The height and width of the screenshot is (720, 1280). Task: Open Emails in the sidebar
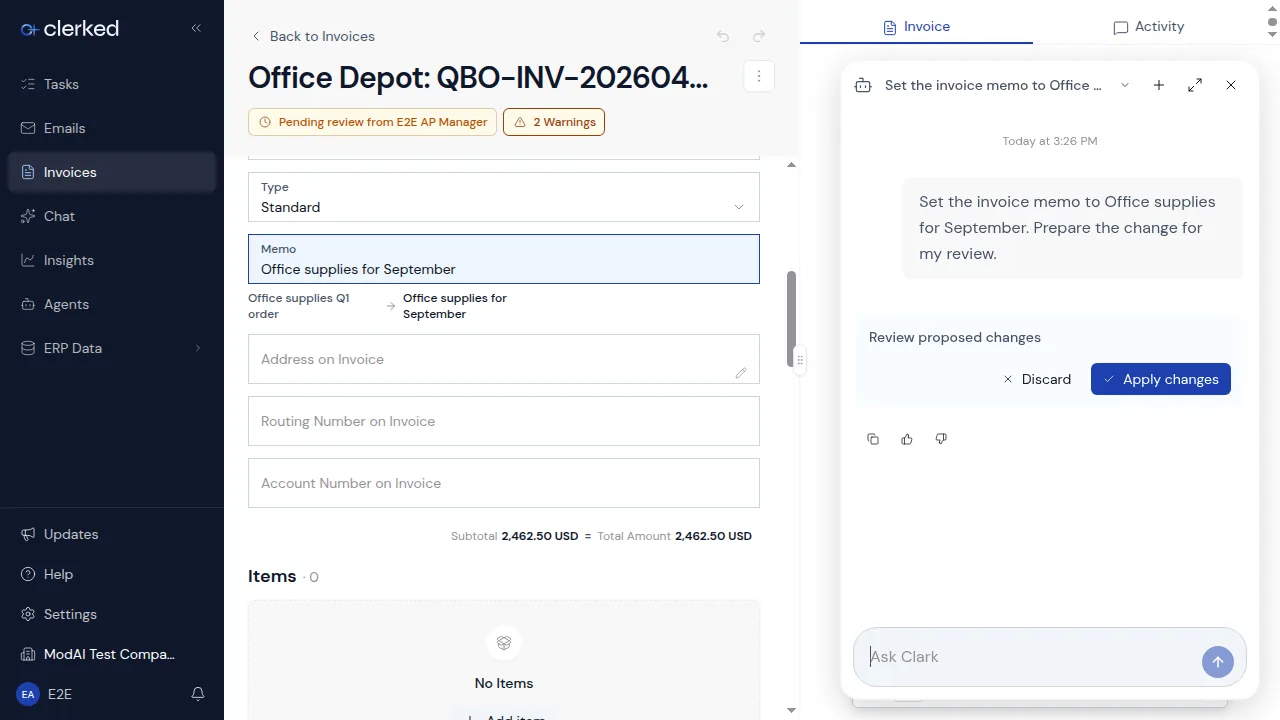click(x=112, y=128)
